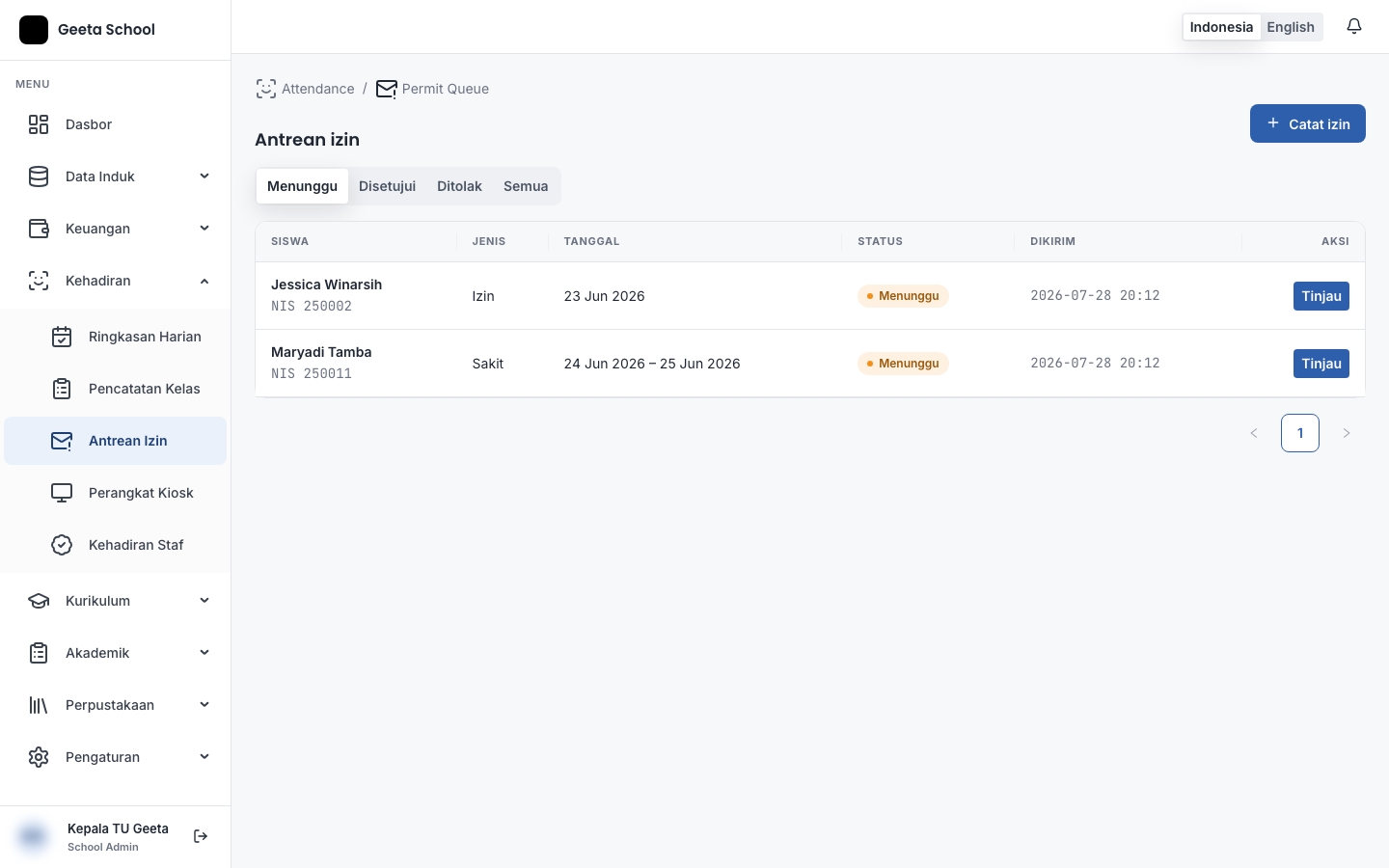The width and height of the screenshot is (1389, 868).
Task: Expand the Kurikulum menu chevron
Action: (204, 601)
